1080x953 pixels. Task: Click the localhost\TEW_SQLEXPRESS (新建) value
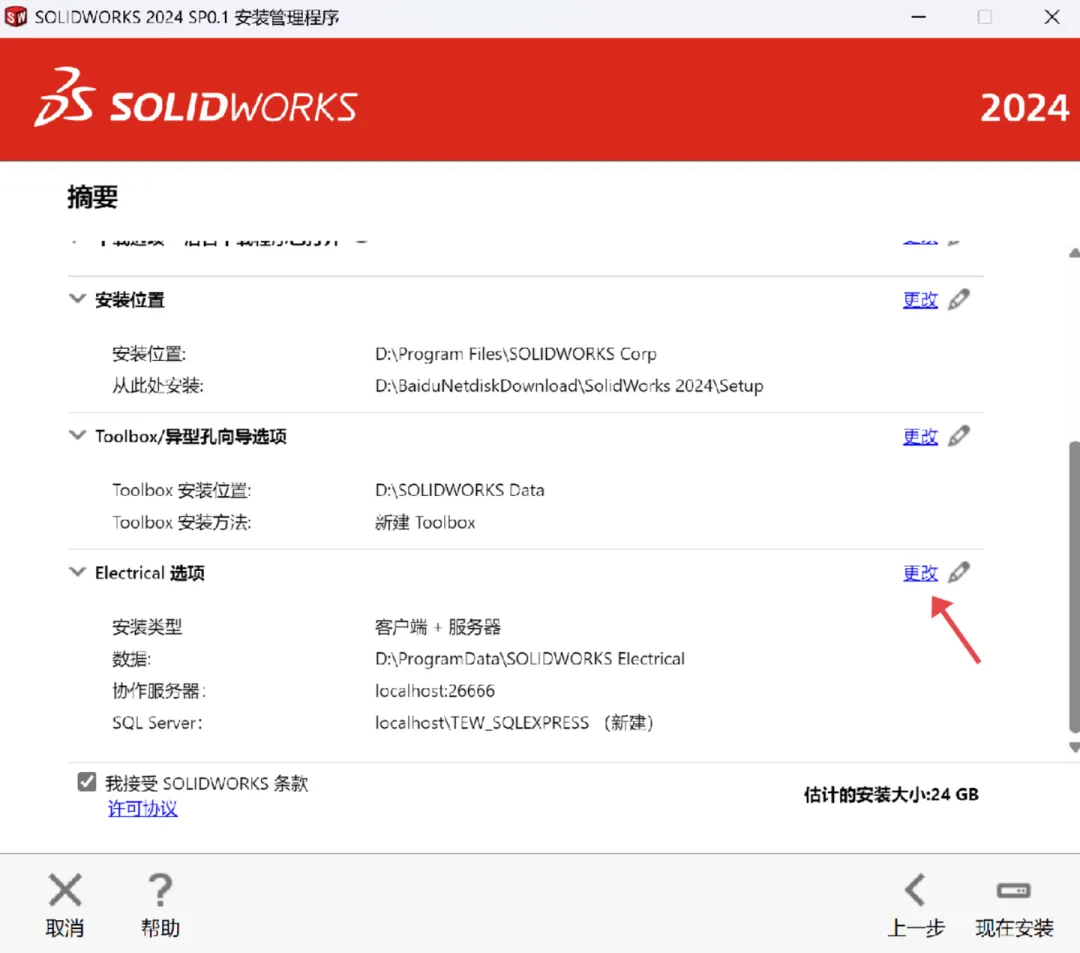(x=514, y=723)
